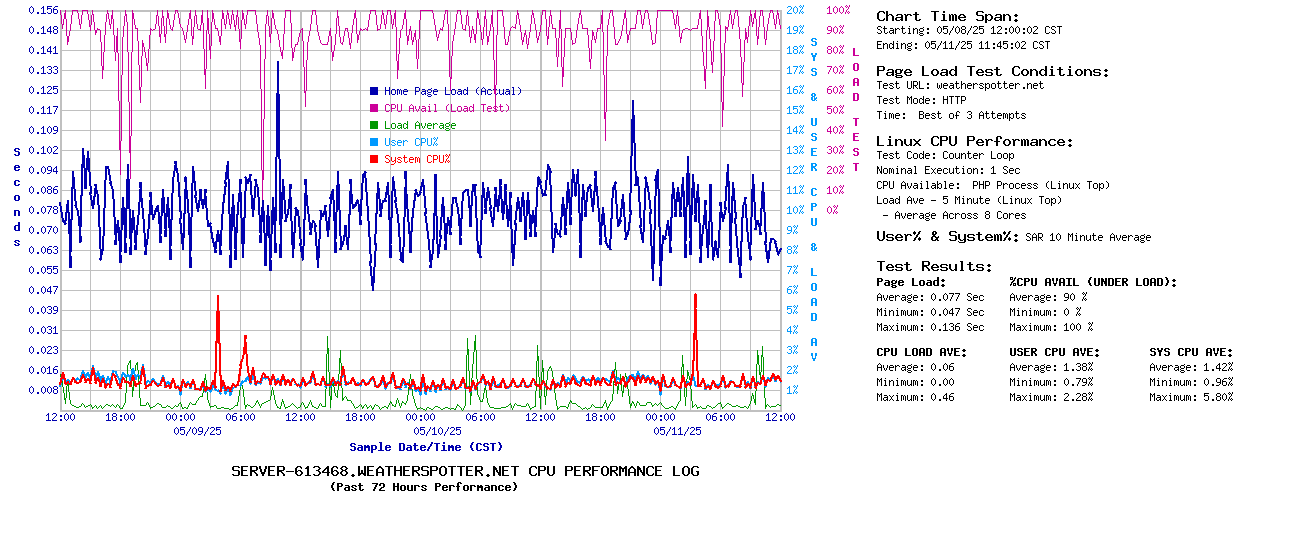Click the 05/11/25 date marker on x-axis

[677, 431]
